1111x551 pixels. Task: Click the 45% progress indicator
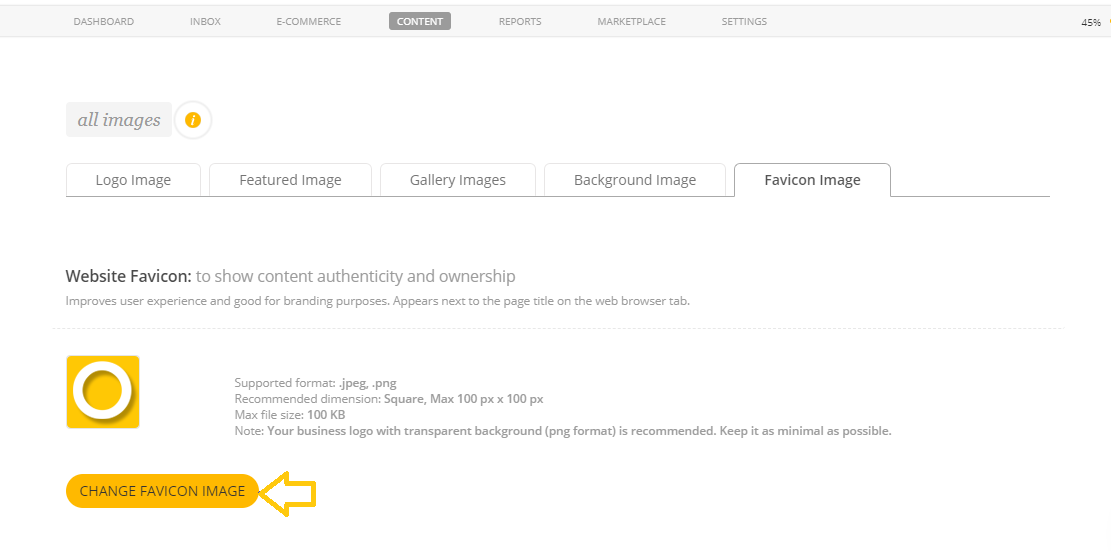coord(1091,23)
